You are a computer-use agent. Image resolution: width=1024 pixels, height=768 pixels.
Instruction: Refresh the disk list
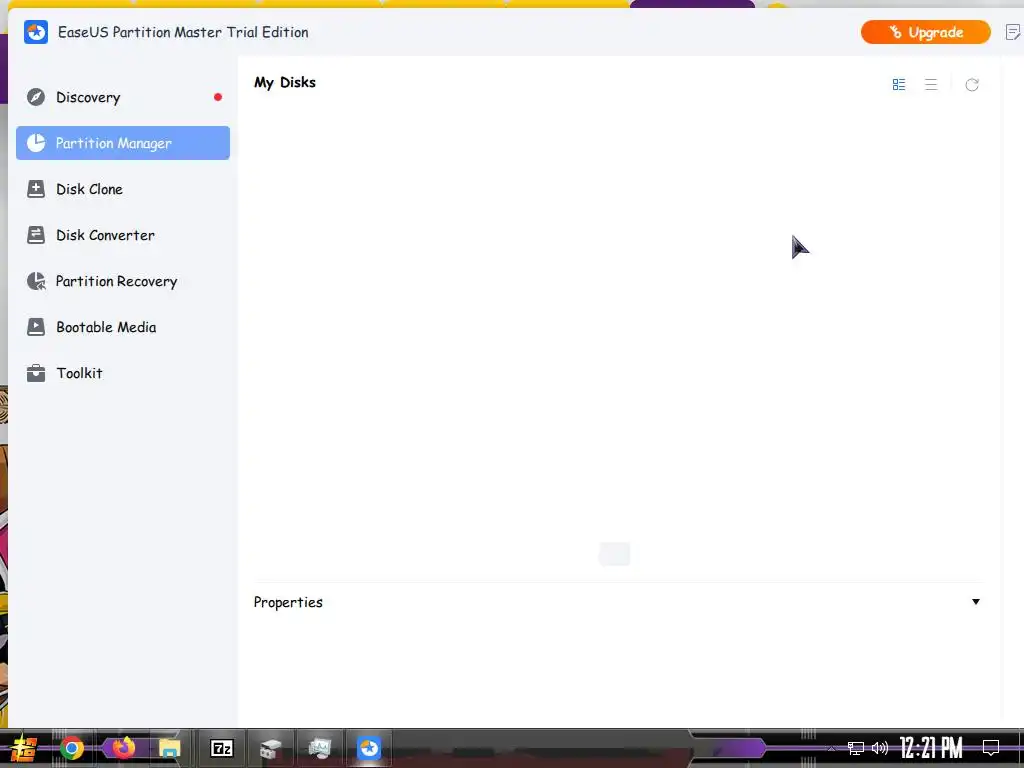click(972, 85)
